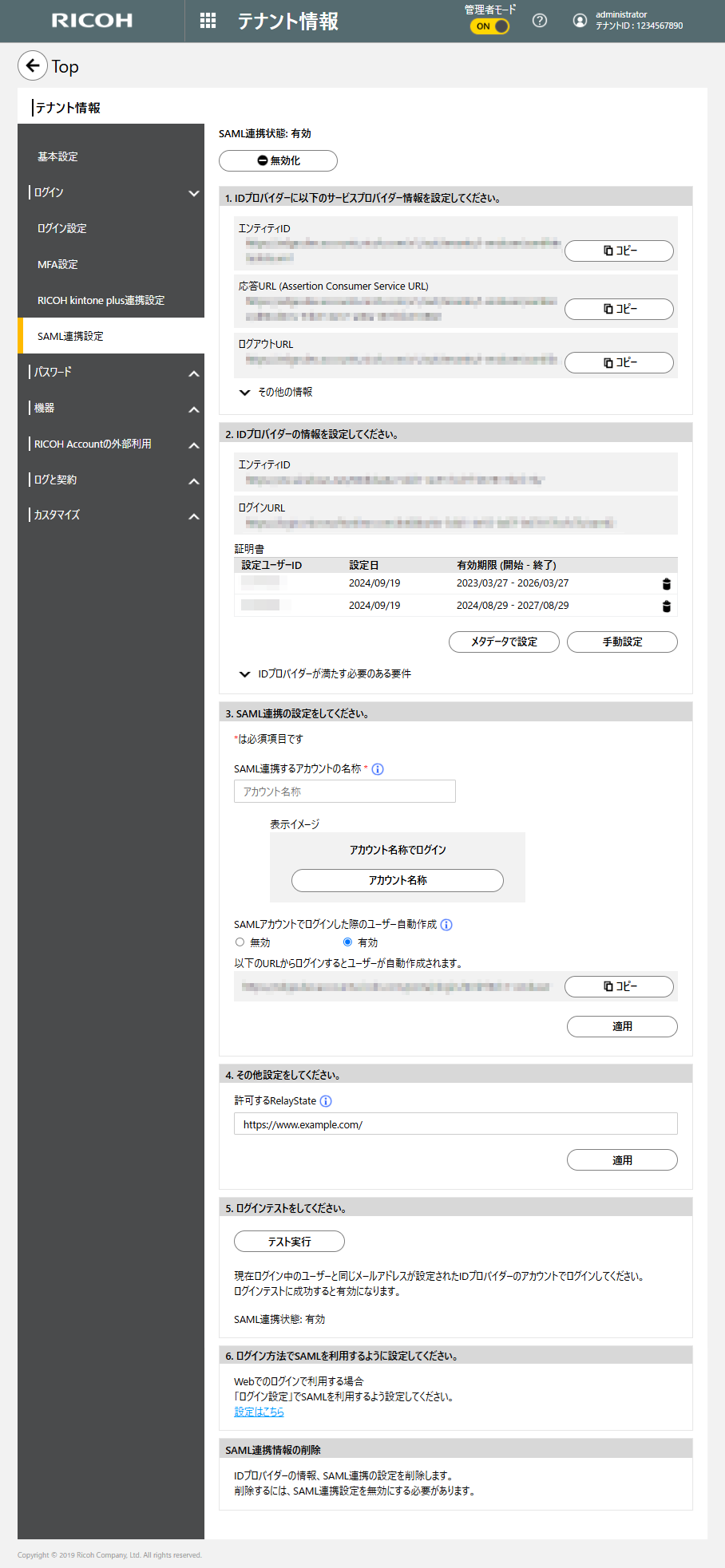Viewport: 725px width, 1568px height.
Task: Copy the ログアウトURL
Action: click(x=619, y=362)
